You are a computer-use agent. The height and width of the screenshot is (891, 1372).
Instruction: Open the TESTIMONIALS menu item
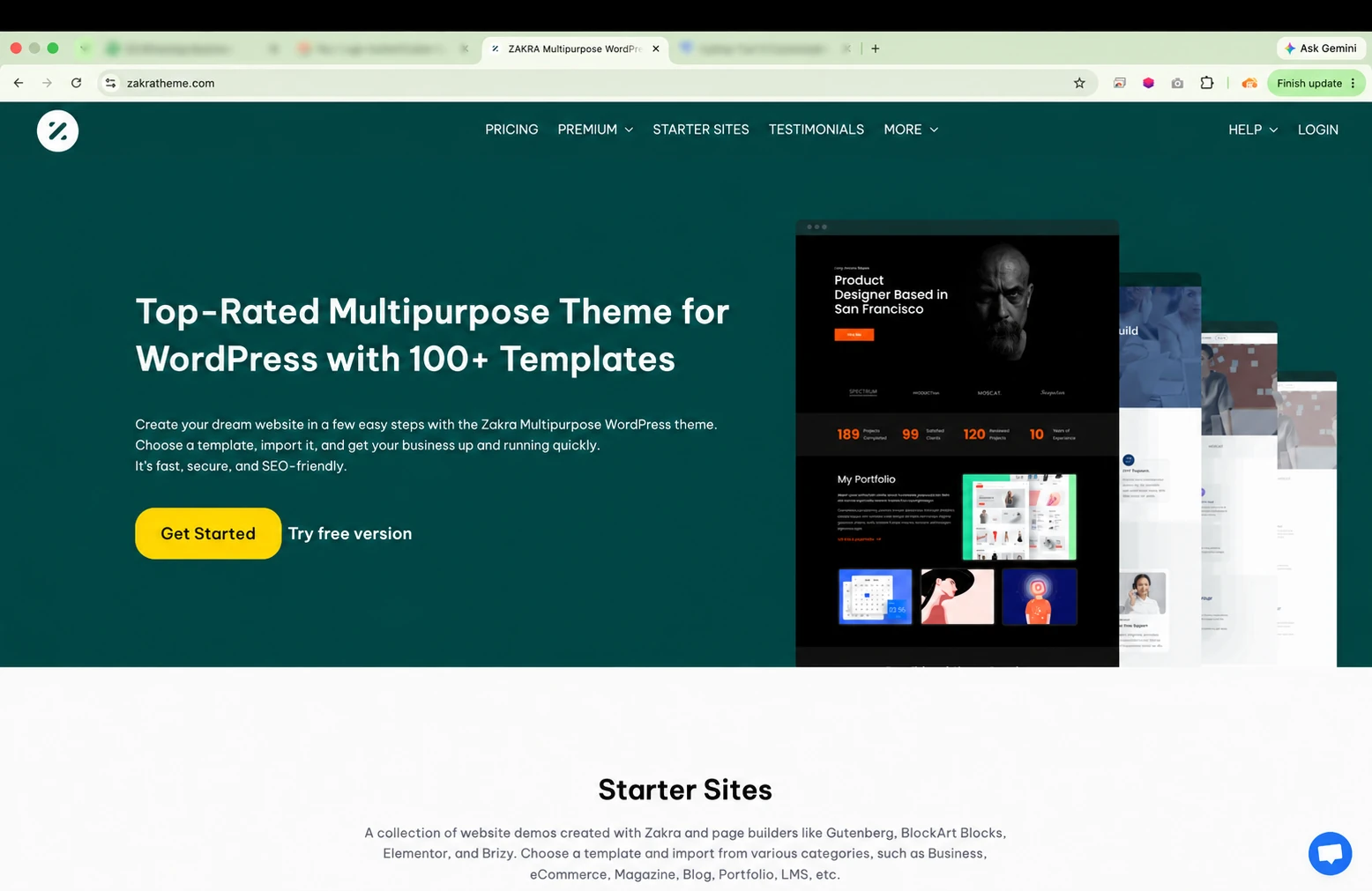(x=816, y=130)
